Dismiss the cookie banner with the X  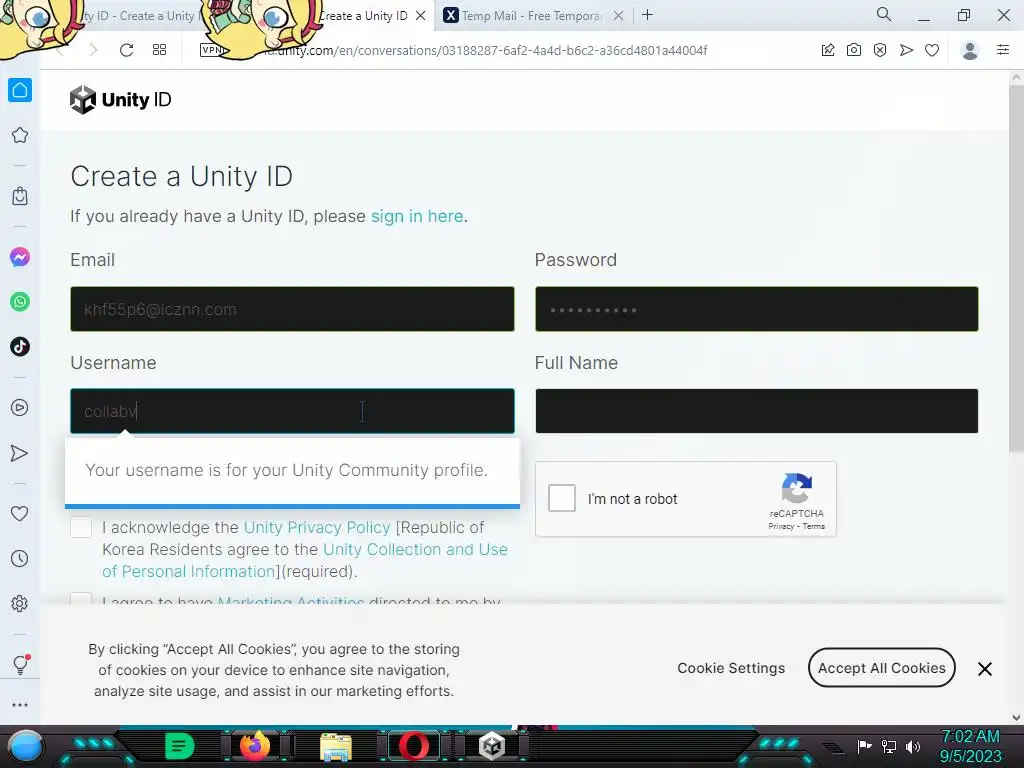click(985, 669)
